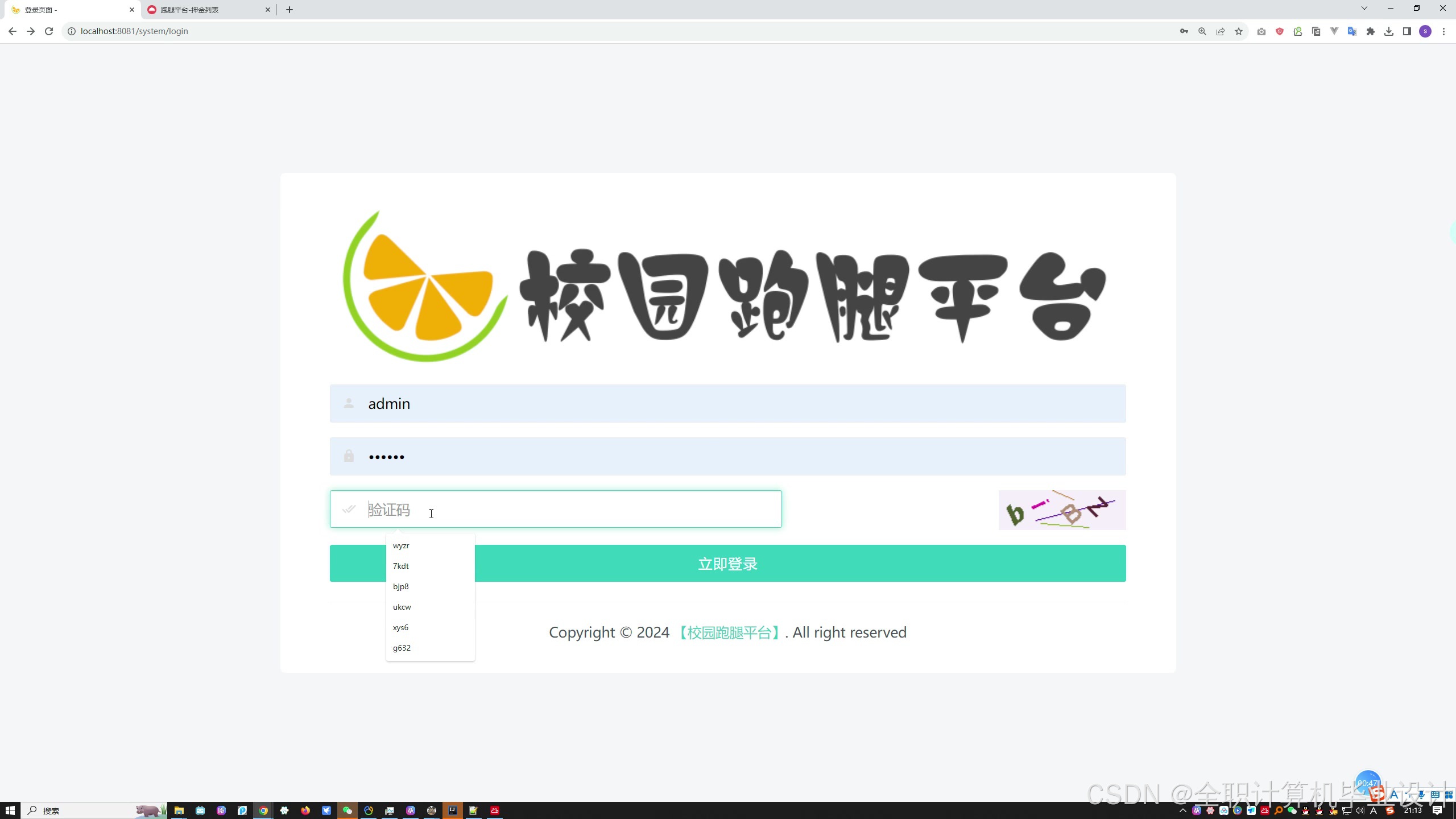The image size is (1456, 819).
Task: Refresh the captcha image
Action: (x=1062, y=510)
